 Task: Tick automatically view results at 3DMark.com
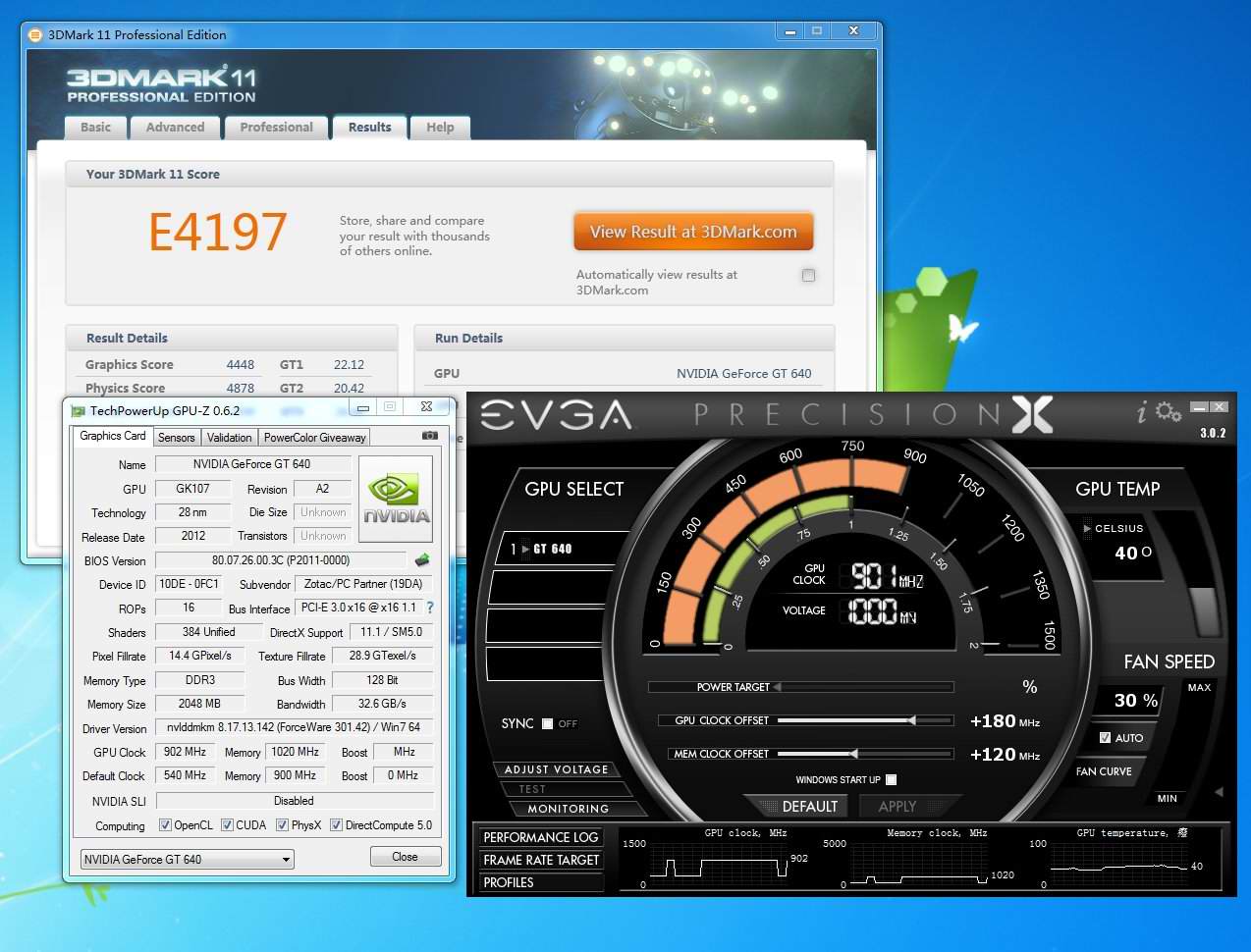(808, 276)
